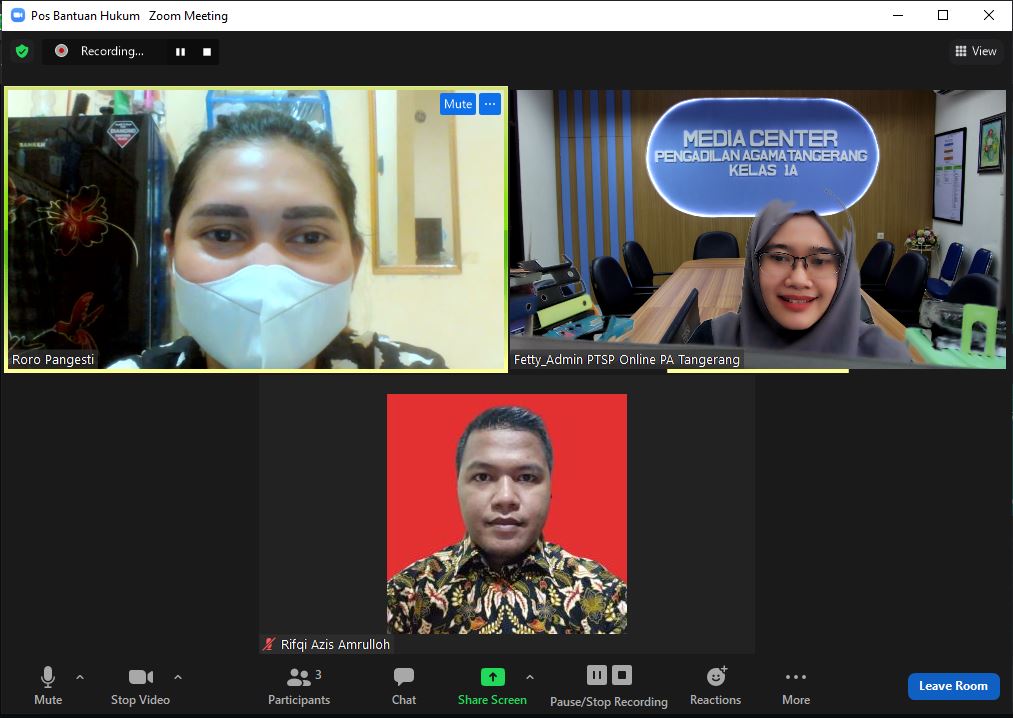Screen dimensions: 1013x718
Task: Open the View layout menu
Action: [975, 51]
